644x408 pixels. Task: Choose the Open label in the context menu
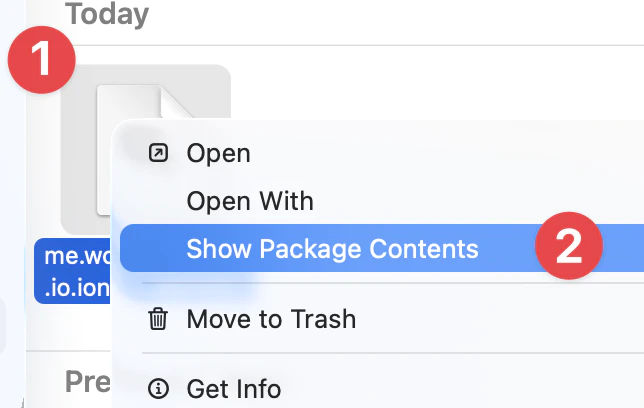218,153
